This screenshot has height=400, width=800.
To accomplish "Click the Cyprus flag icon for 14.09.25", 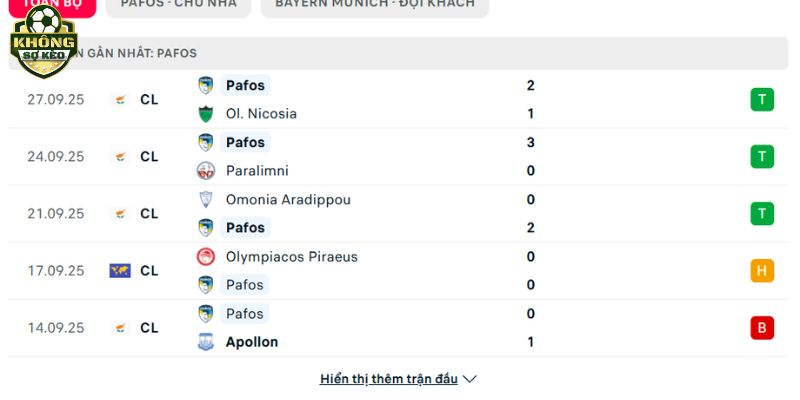I will click(x=120, y=328).
